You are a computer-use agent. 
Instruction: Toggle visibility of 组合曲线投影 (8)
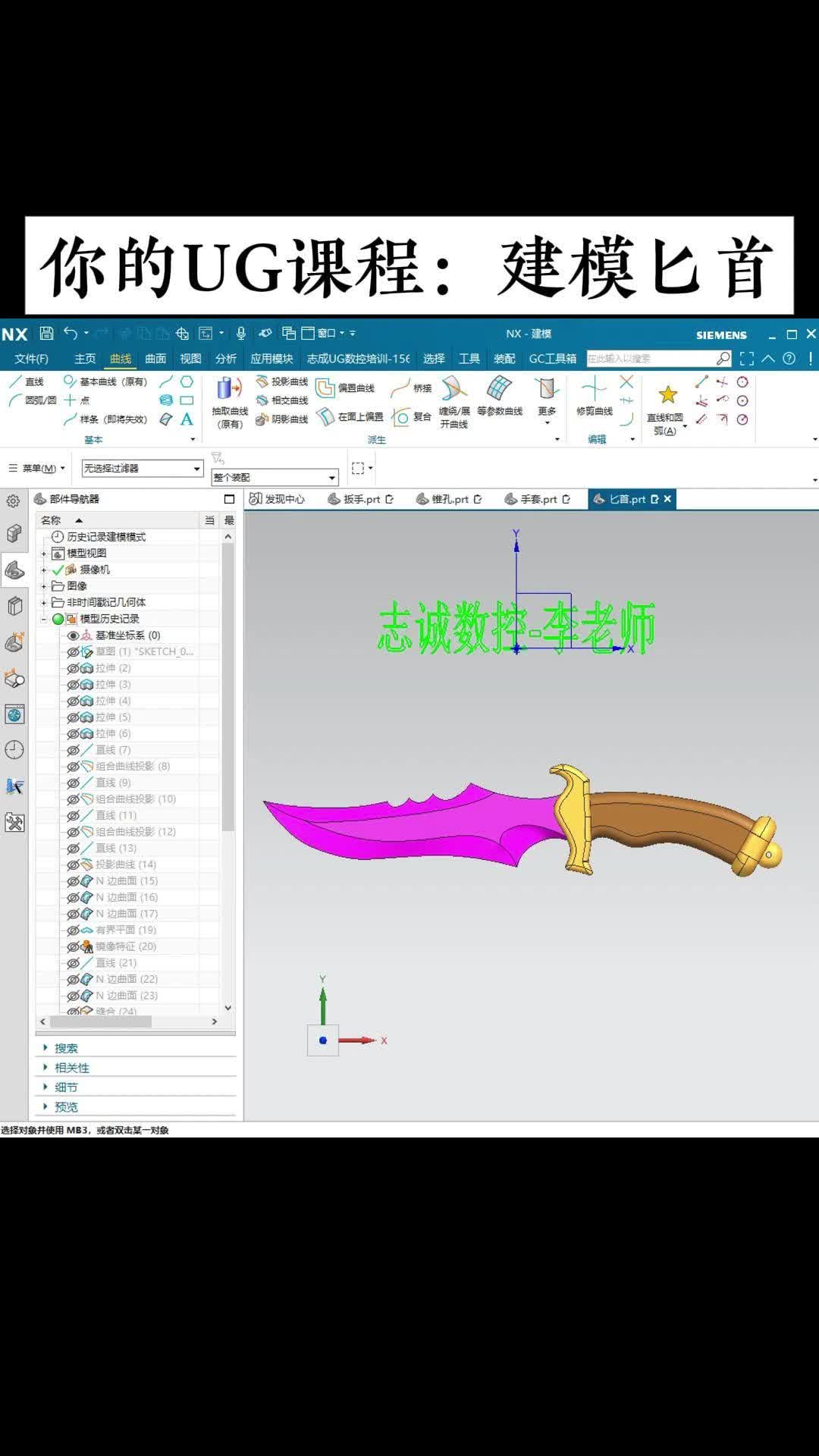(73, 767)
